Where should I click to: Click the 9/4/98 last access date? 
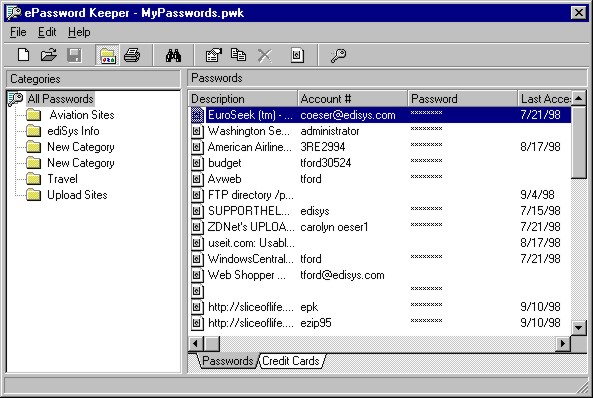[x=537, y=195]
